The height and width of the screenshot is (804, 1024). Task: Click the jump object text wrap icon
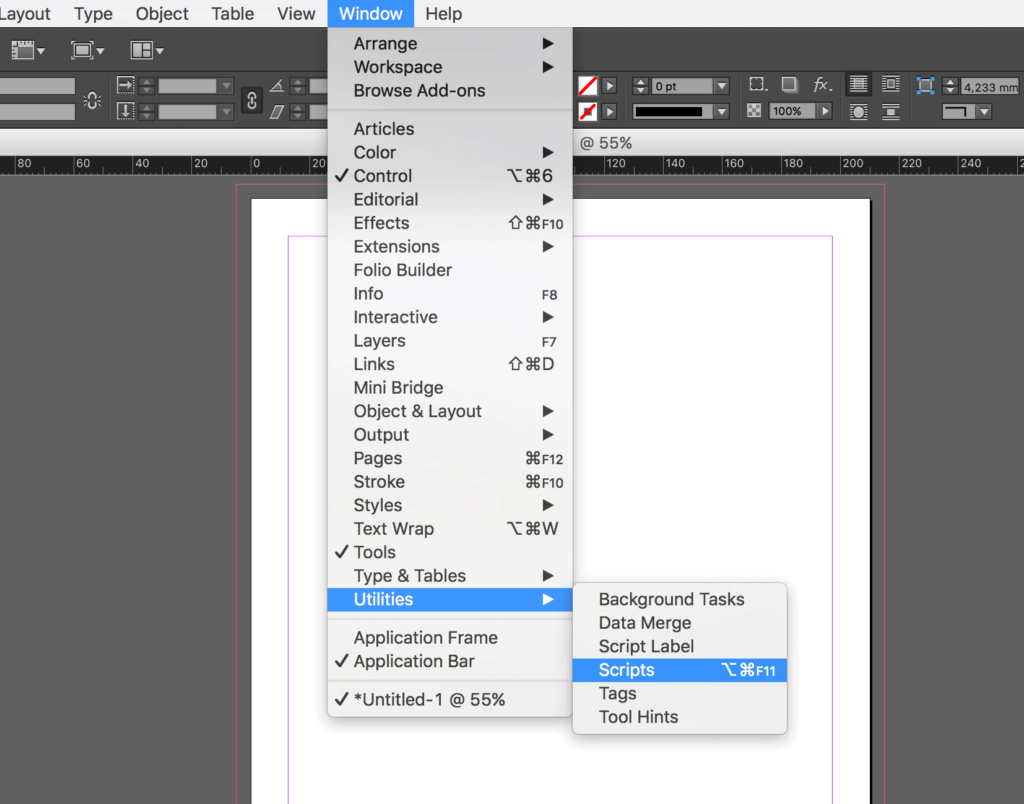point(890,111)
